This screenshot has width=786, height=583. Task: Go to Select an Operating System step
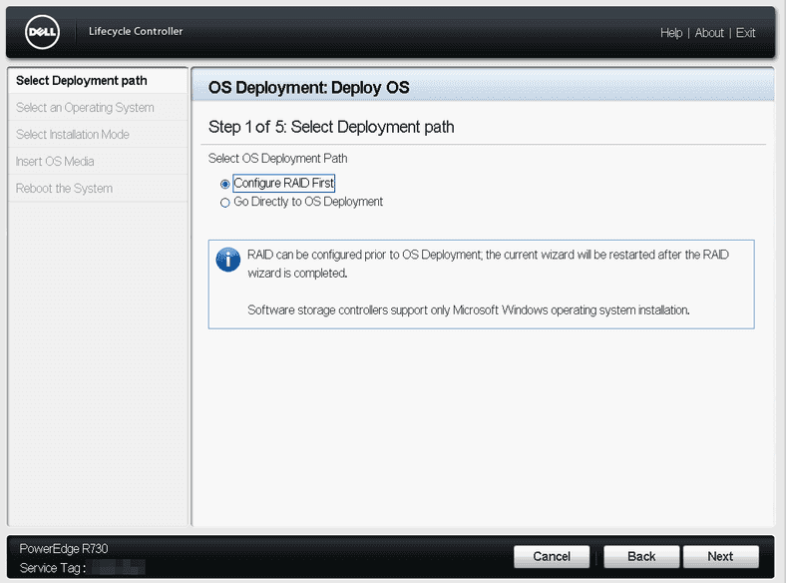tap(85, 108)
